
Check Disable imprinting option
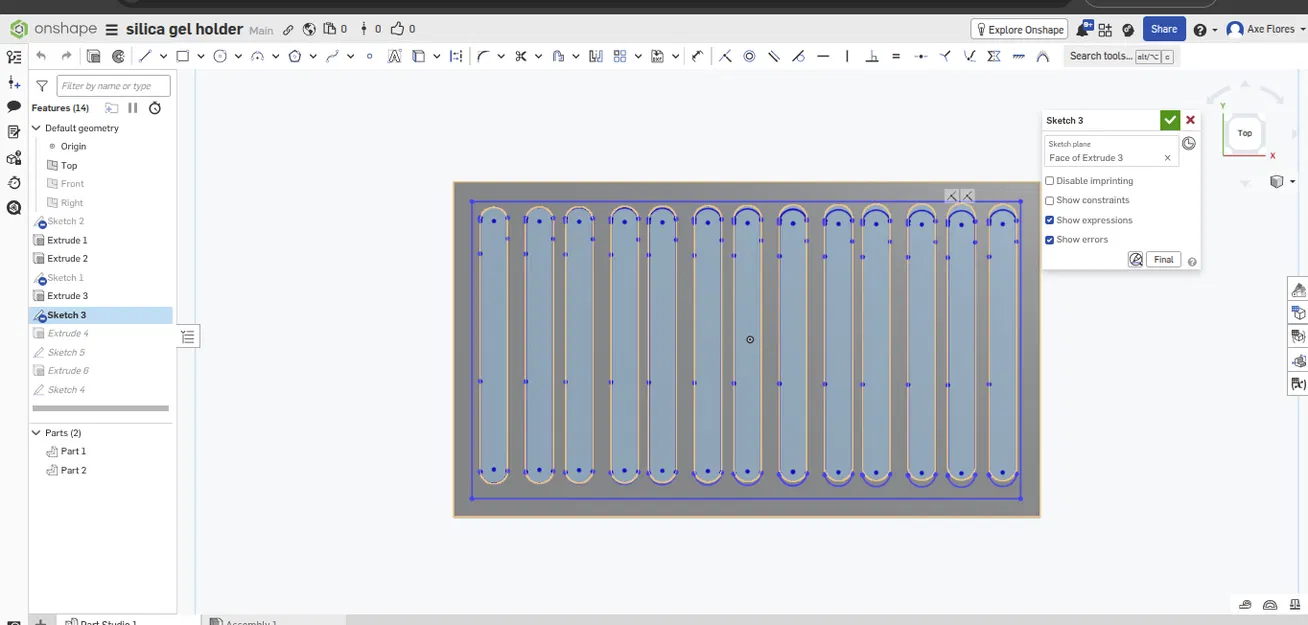(x=1050, y=181)
